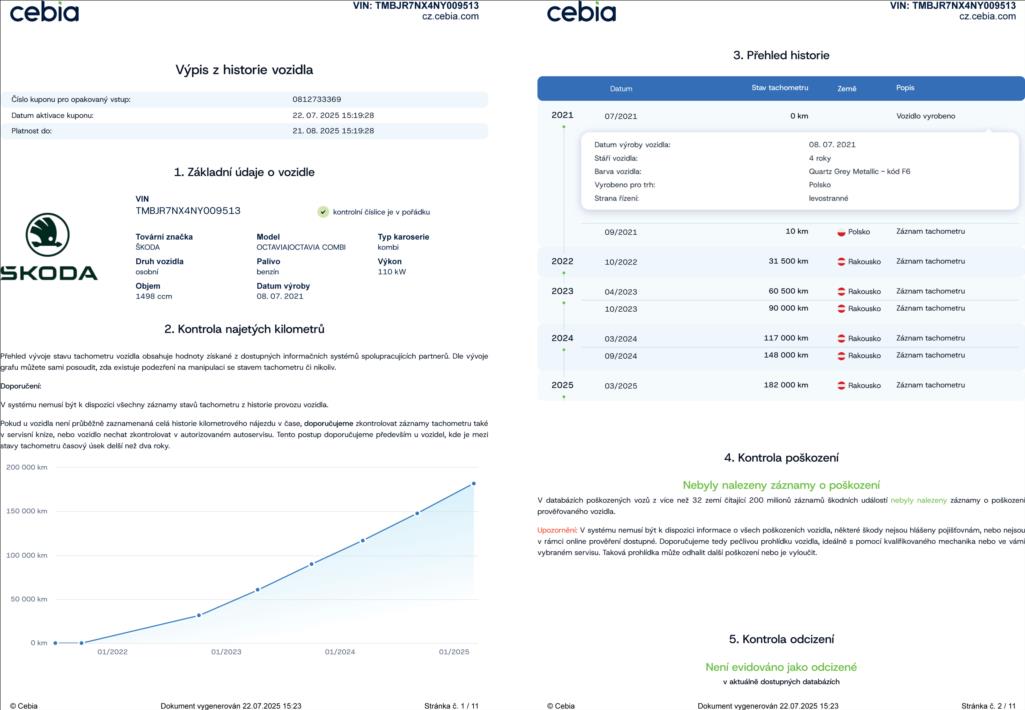Select the 2021 year marker in the history timeline
The image size is (1025, 710).
pyautogui.click(x=562, y=115)
